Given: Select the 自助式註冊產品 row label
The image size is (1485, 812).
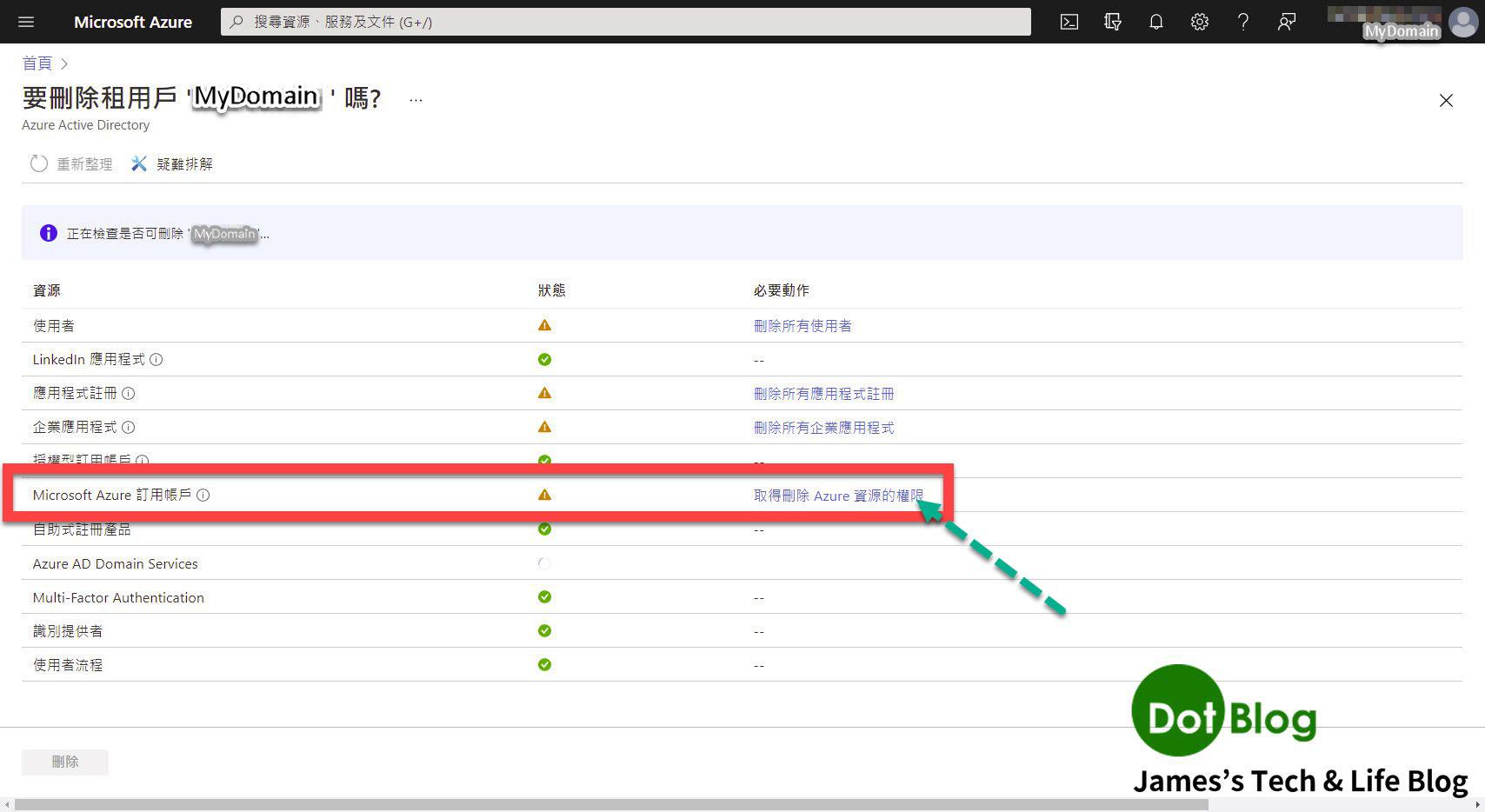Looking at the screenshot, I should tap(82, 529).
